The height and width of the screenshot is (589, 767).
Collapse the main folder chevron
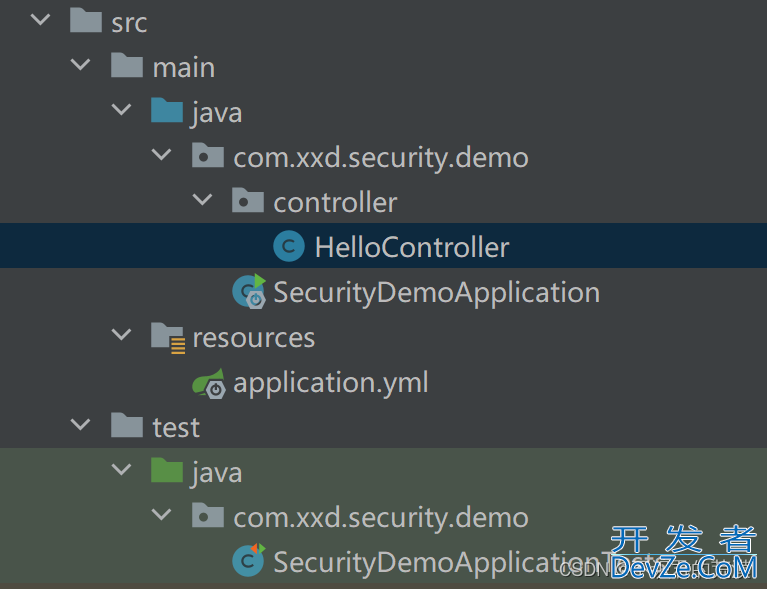point(81,64)
